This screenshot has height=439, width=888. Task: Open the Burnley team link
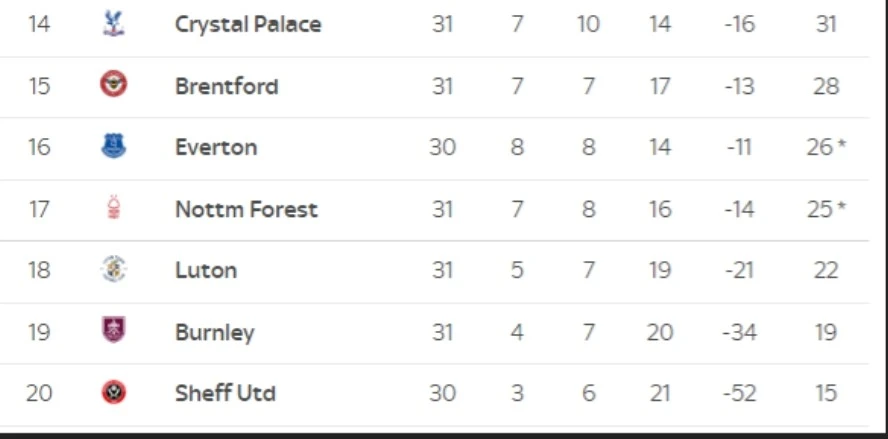tap(214, 331)
